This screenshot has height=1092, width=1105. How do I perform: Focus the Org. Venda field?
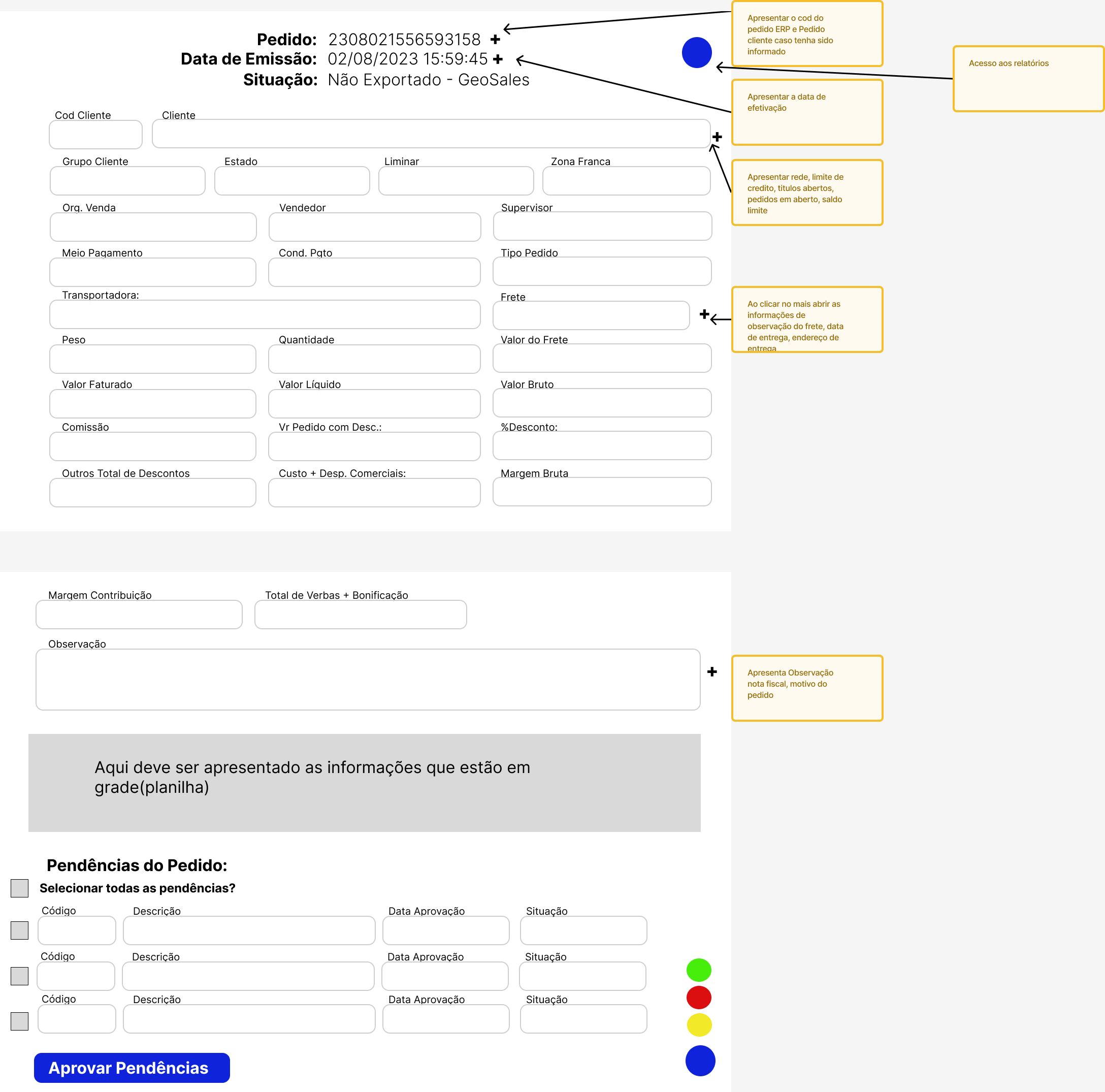153,227
